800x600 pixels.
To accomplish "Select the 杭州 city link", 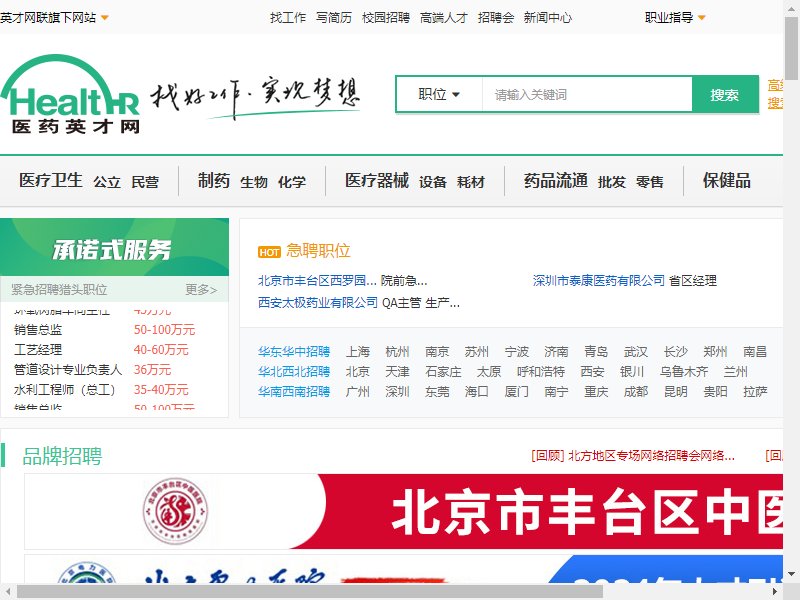I will [397, 352].
